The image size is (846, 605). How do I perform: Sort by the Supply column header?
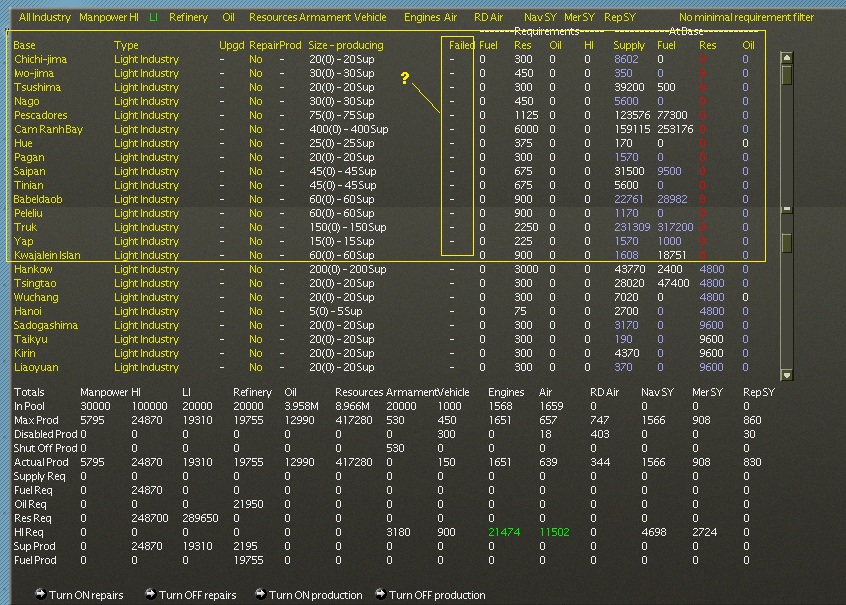point(629,45)
